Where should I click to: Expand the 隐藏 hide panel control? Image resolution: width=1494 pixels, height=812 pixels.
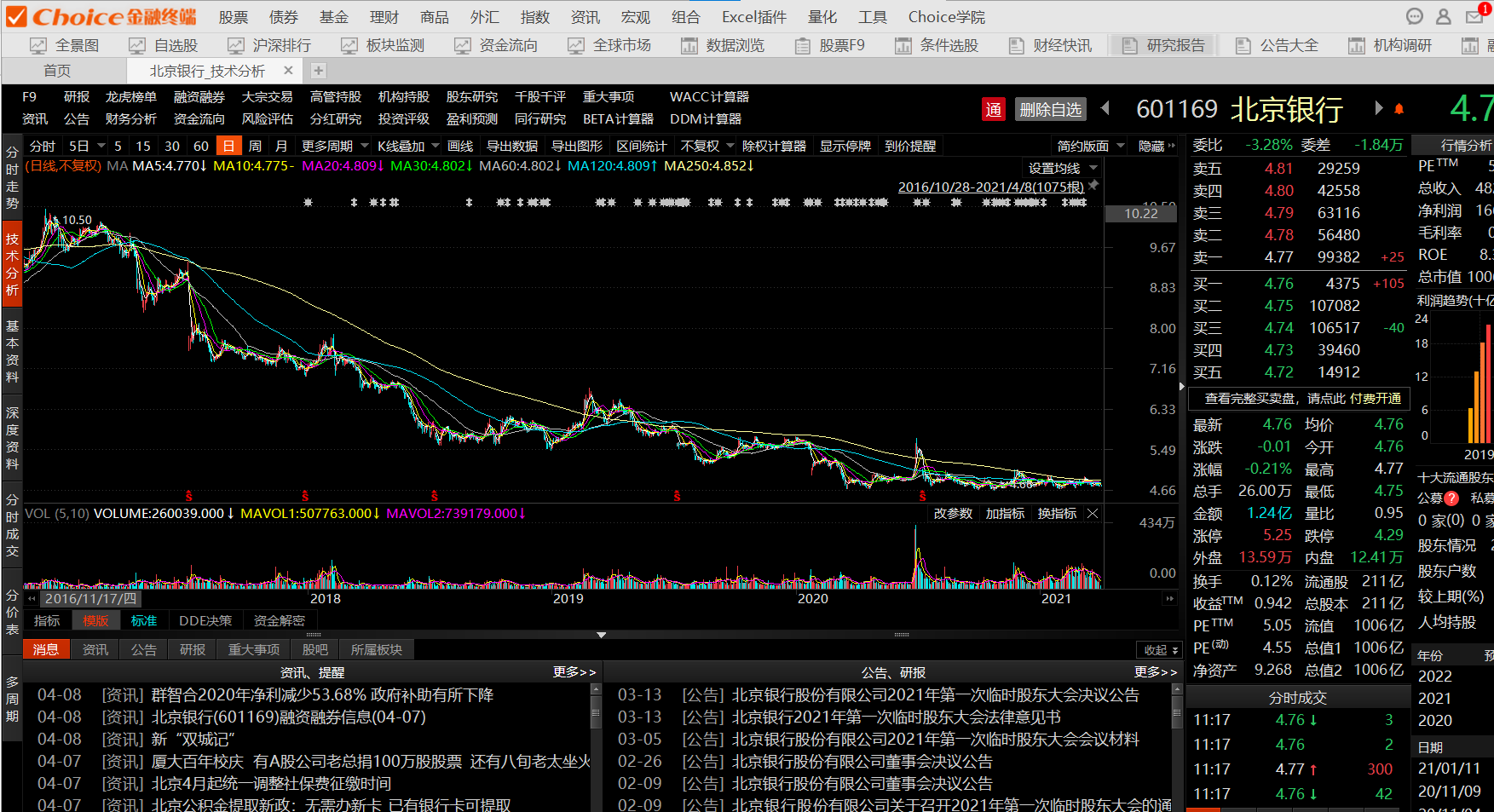point(1157,147)
